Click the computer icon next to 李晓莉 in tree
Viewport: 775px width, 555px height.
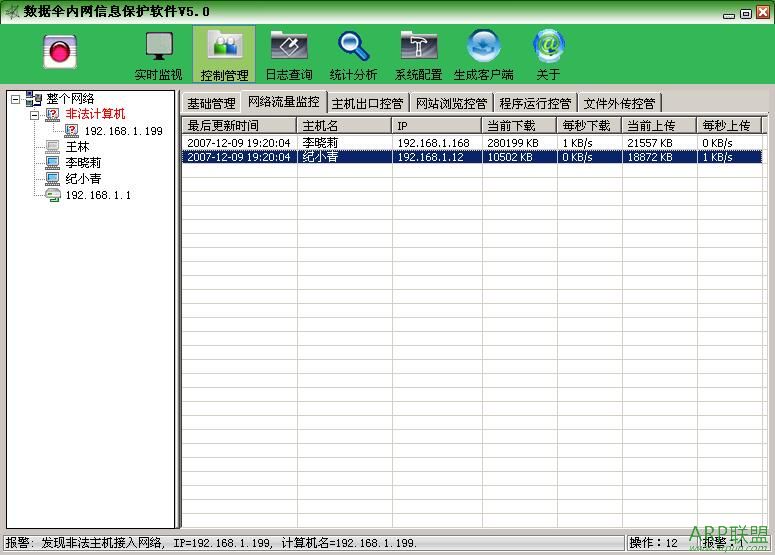[52, 163]
